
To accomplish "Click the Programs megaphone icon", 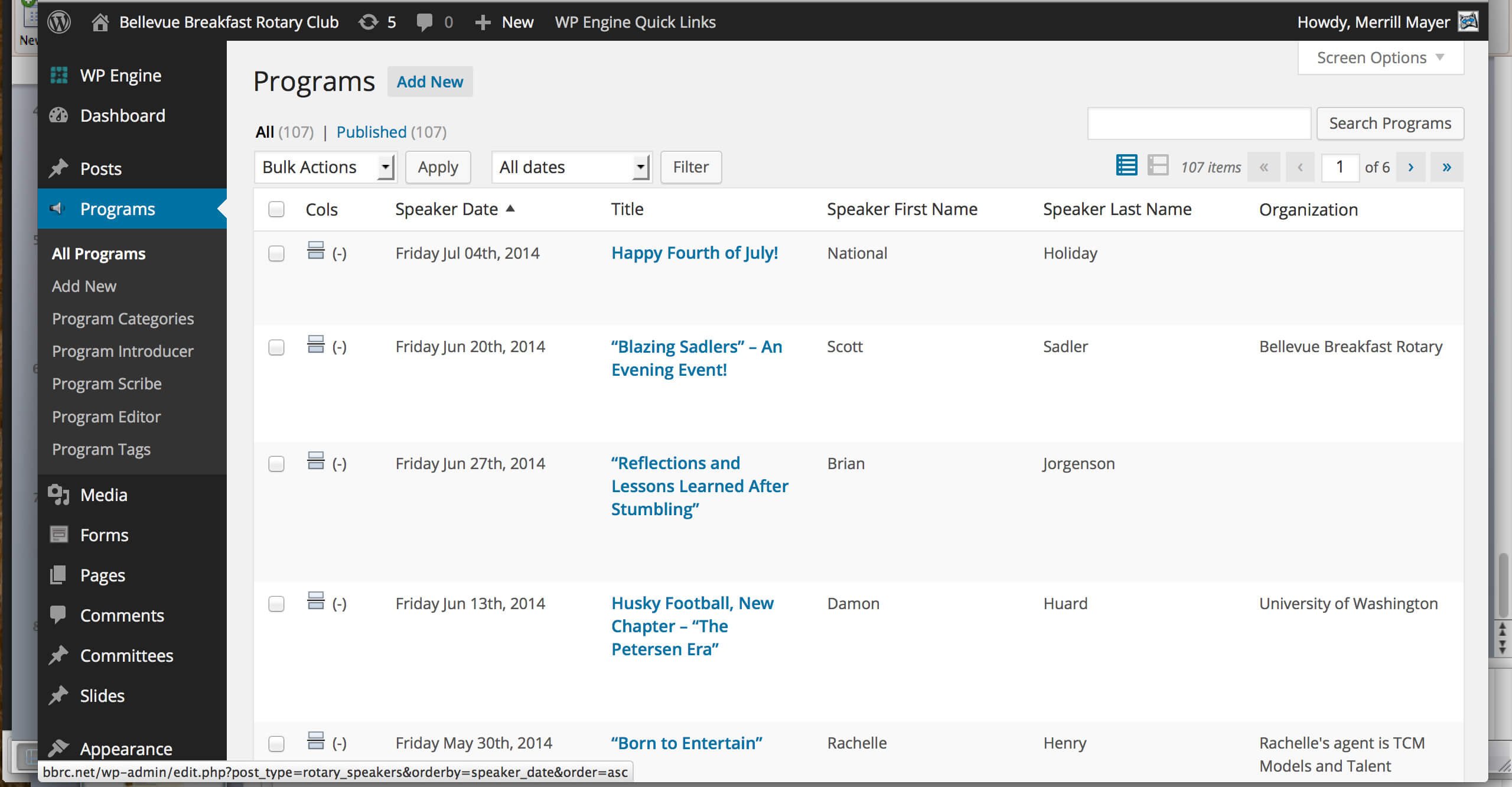I will (57, 208).
